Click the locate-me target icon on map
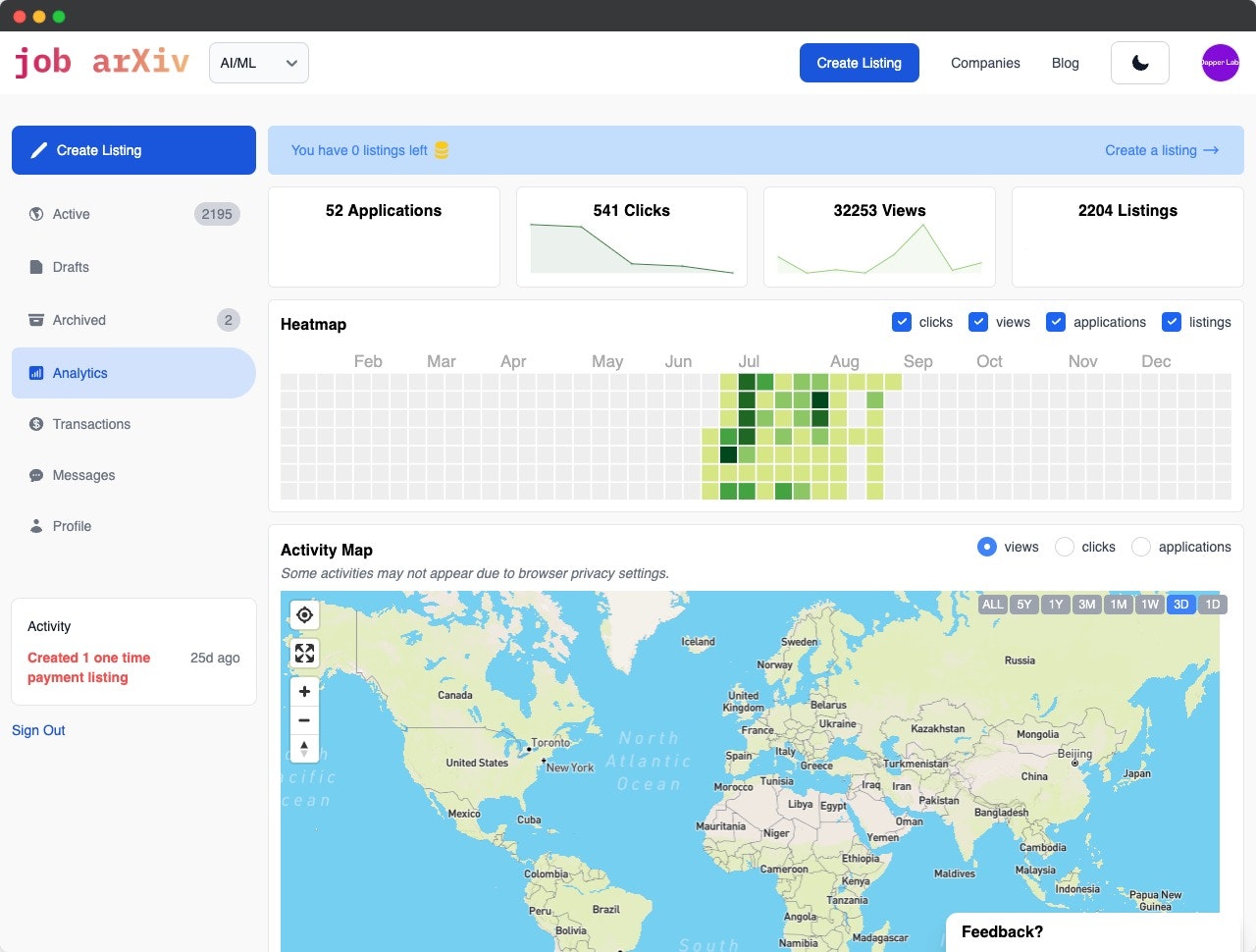 [x=305, y=614]
